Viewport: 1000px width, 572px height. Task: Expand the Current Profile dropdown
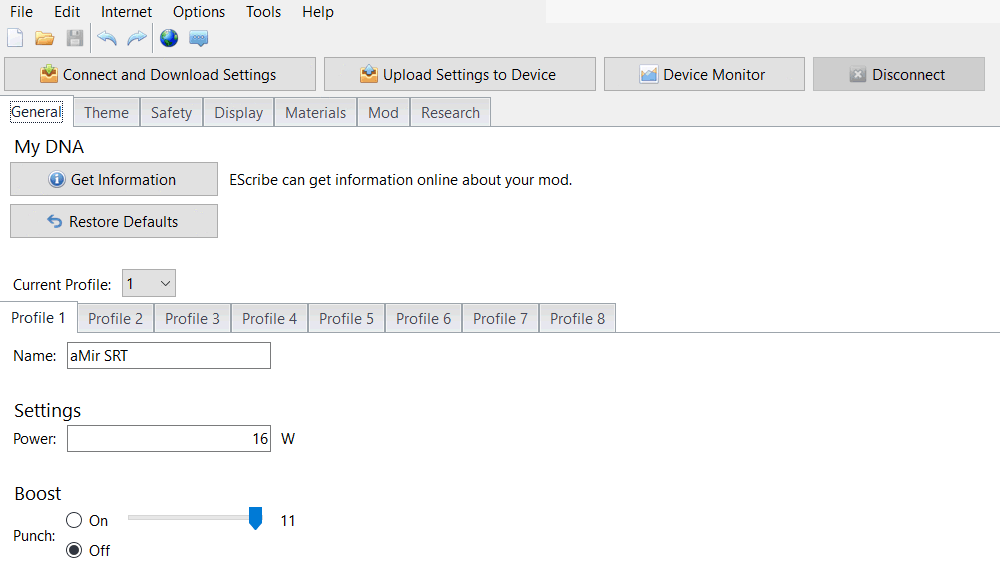point(149,284)
